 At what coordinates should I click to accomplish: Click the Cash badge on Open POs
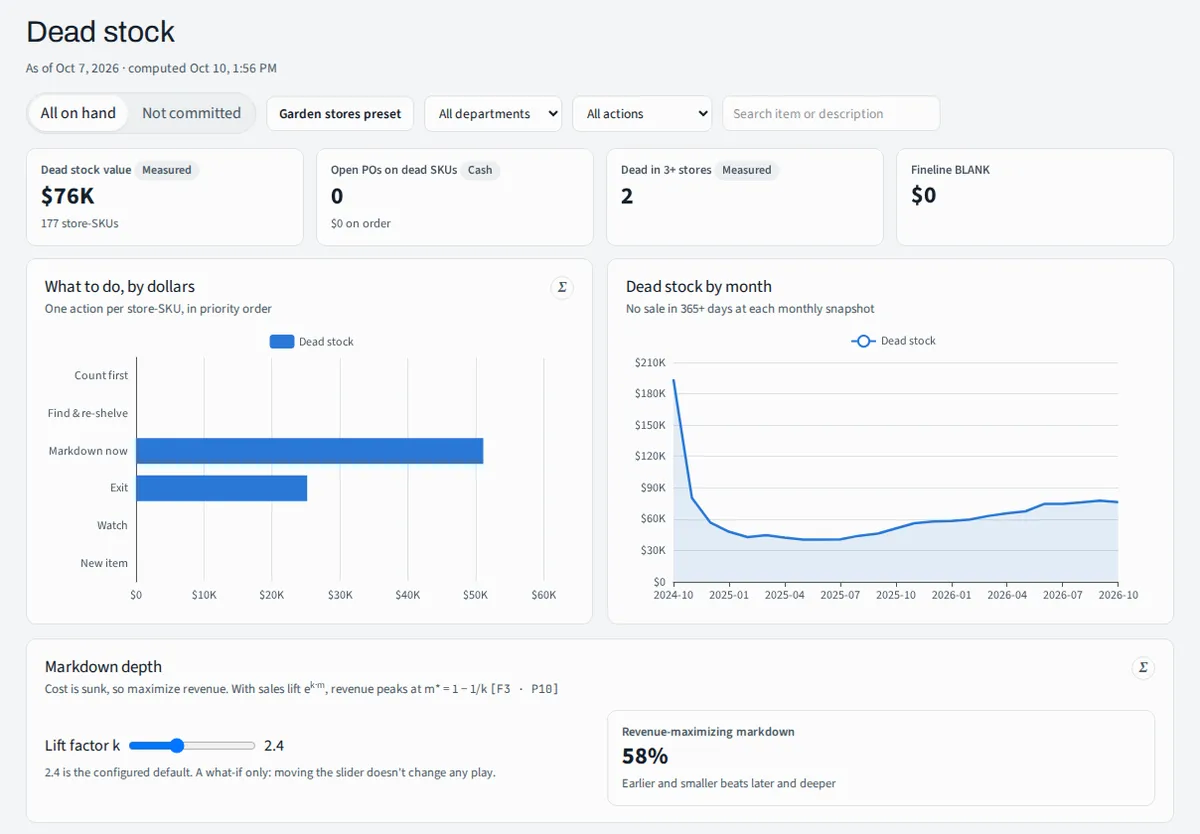(480, 170)
